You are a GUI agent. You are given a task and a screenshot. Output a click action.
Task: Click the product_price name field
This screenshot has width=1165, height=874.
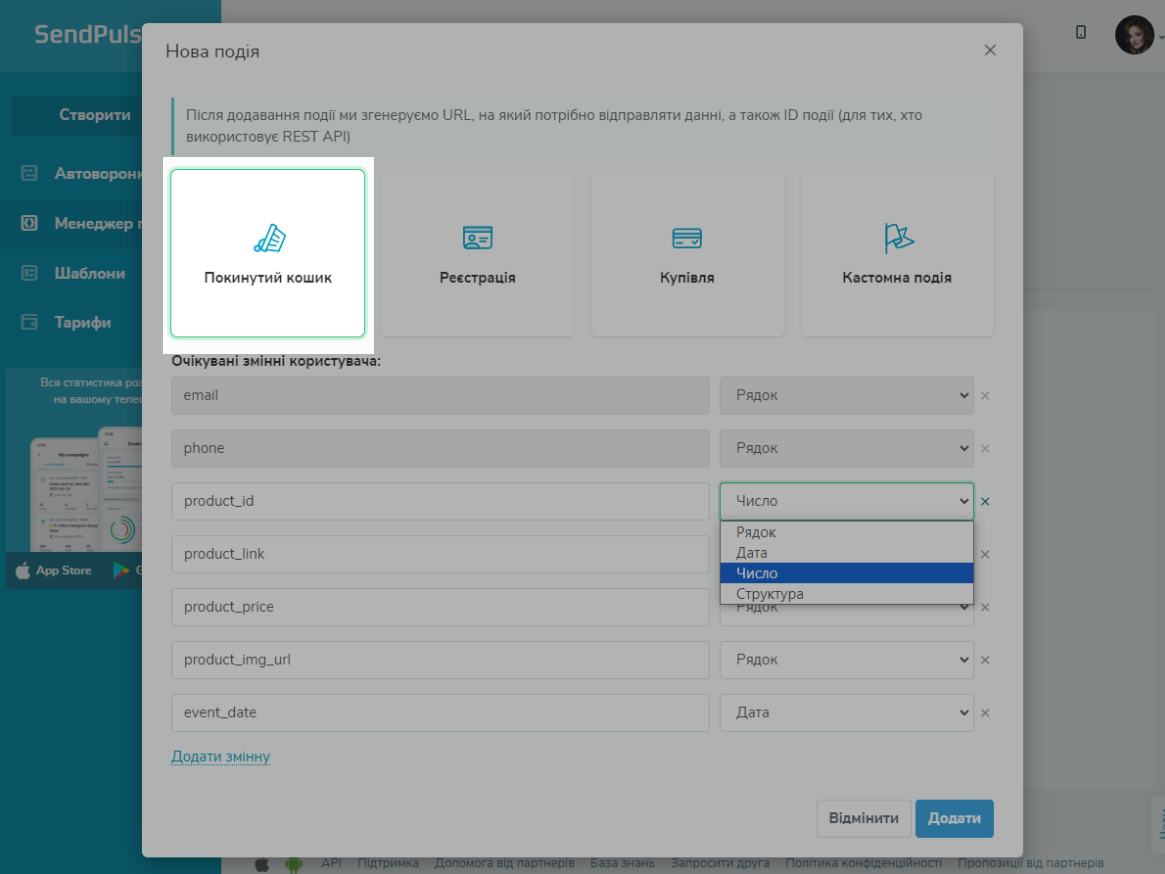[440, 606]
